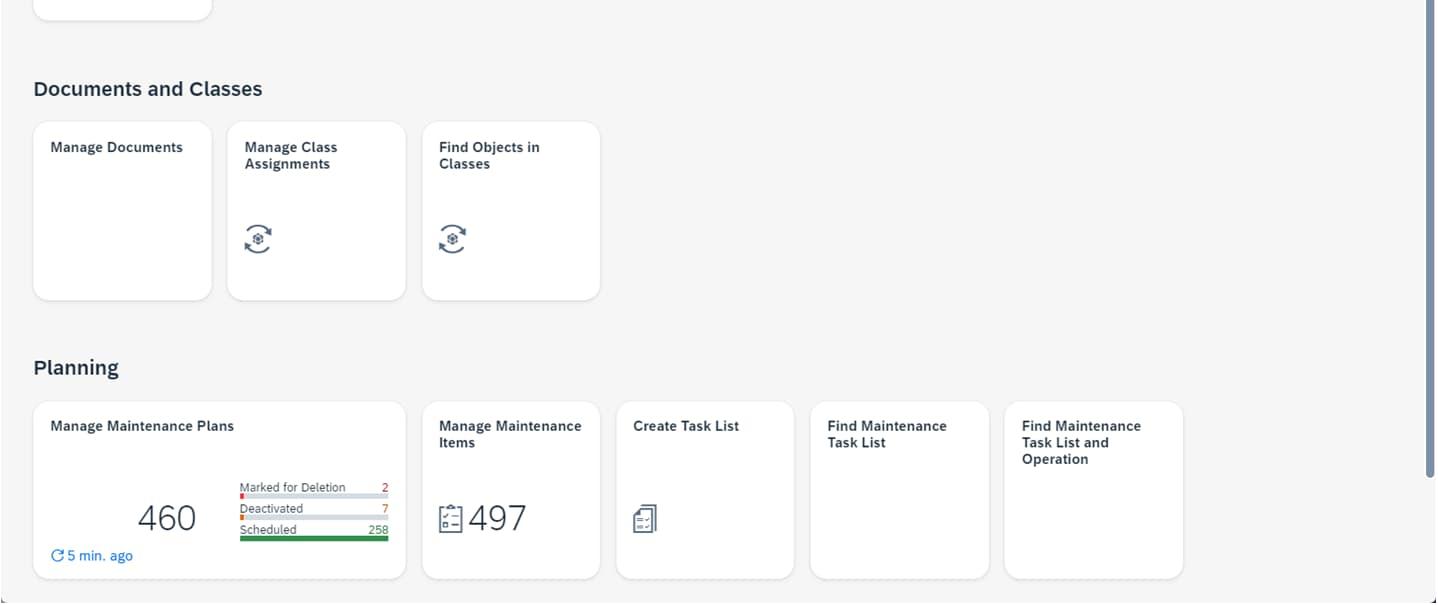Click the checklist icon on Manage Maintenance Items
1438x605 pixels.
(451, 519)
